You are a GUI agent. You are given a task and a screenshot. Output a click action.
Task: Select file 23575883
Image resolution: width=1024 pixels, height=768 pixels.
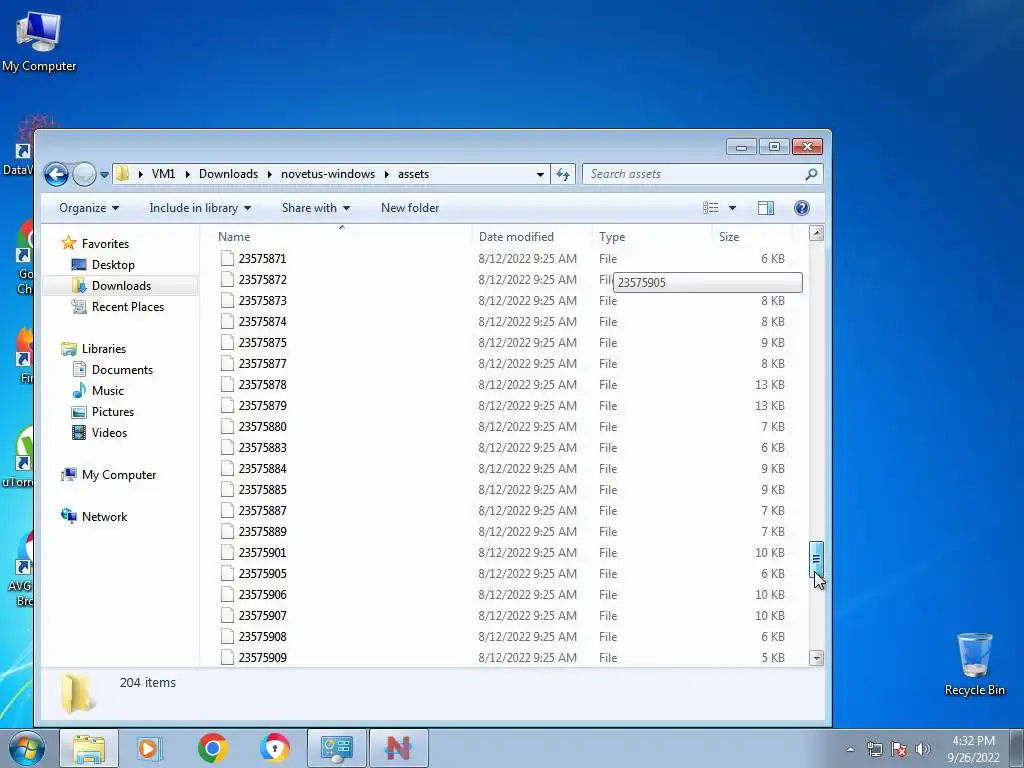click(262, 447)
